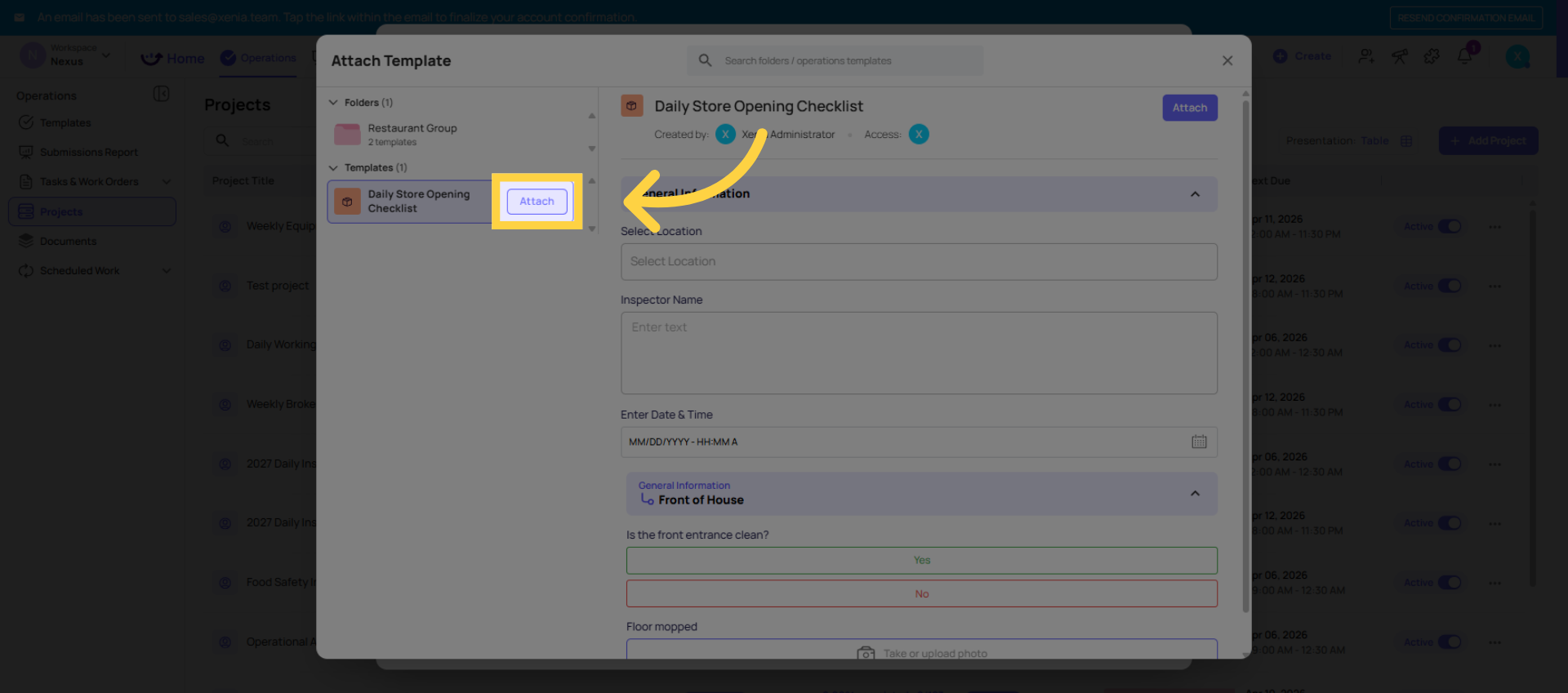This screenshot has height=693, width=1568.
Task: Attach the Daily Store Opening Checklist in templates list
Action: 537,202
